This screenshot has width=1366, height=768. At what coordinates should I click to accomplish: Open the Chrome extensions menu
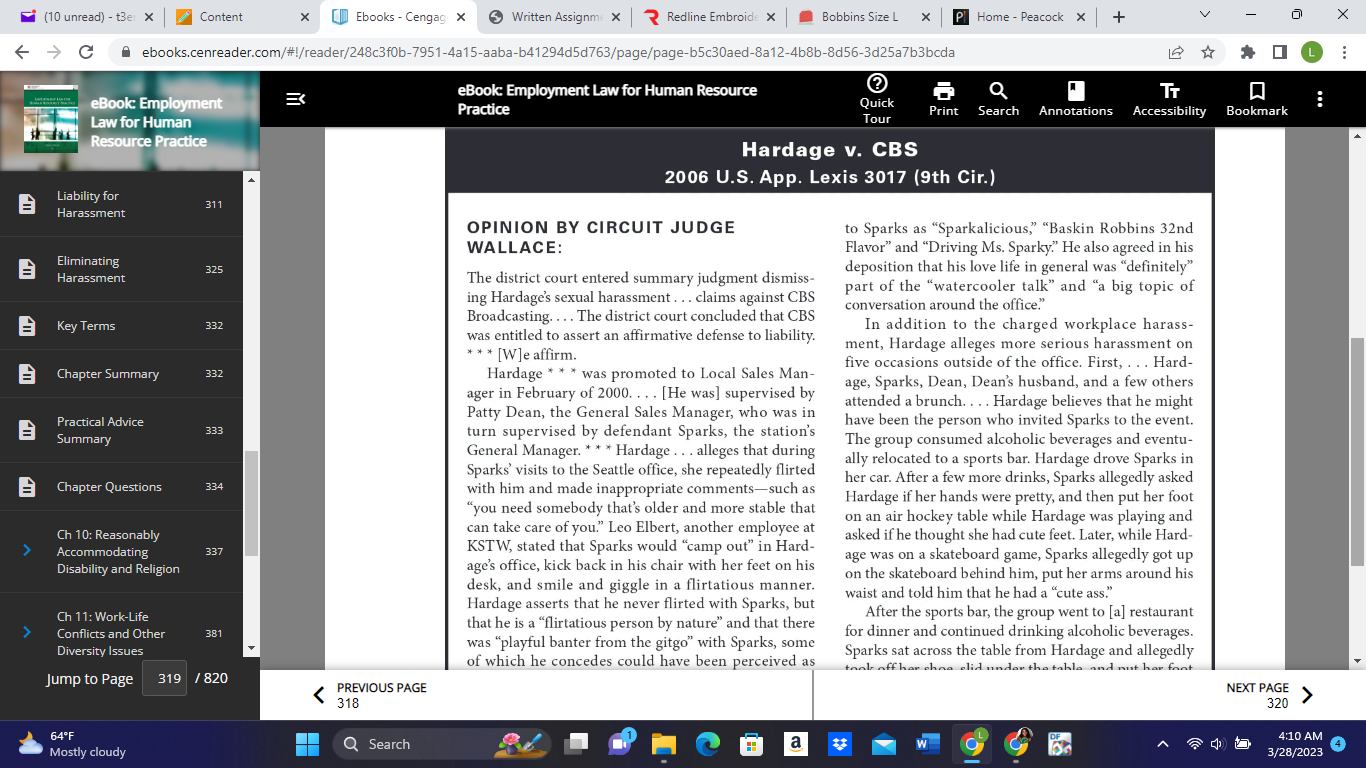click(1248, 52)
